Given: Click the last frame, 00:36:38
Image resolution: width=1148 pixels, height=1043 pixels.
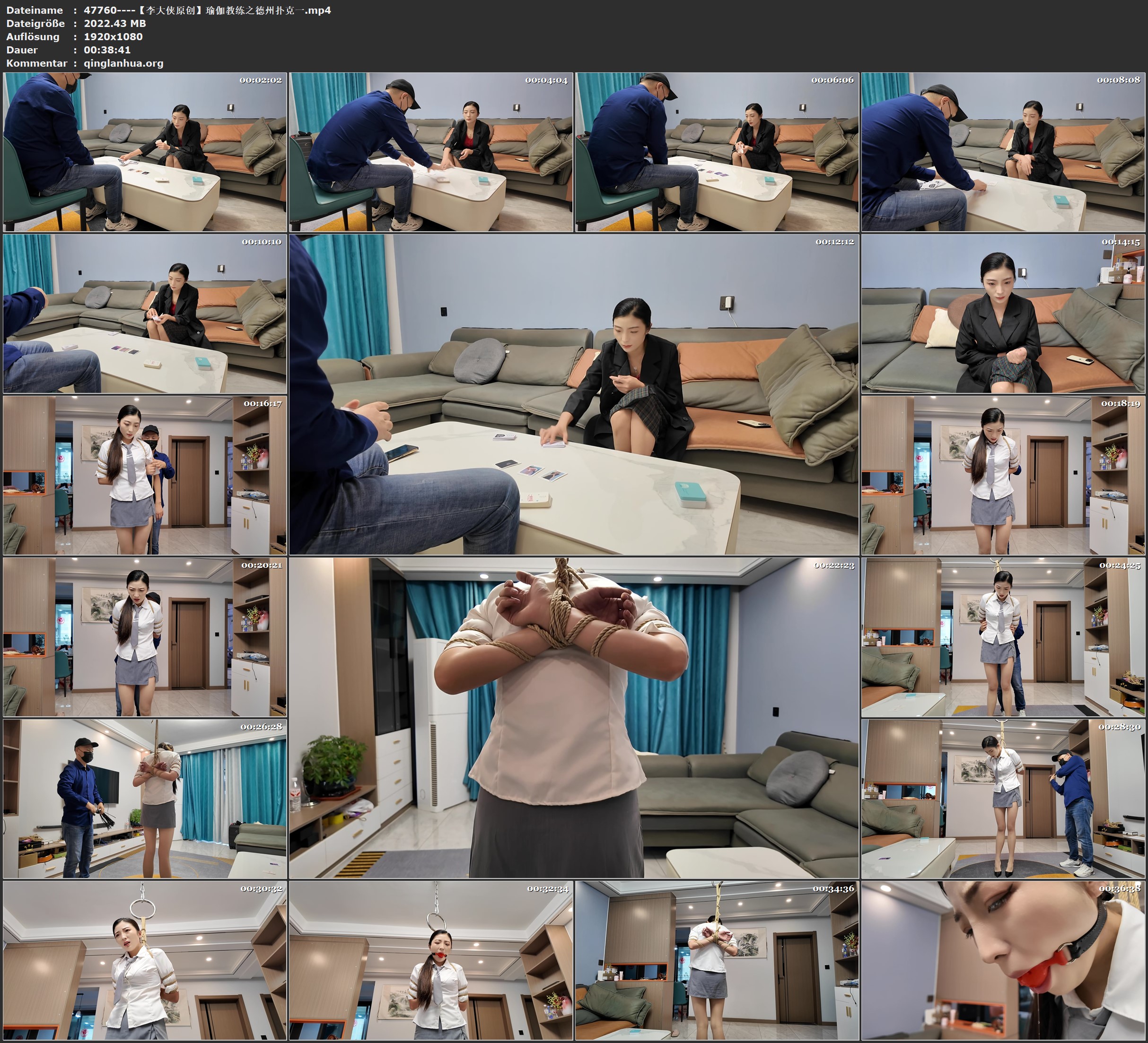Looking at the screenshot, I should point(1003,960).
